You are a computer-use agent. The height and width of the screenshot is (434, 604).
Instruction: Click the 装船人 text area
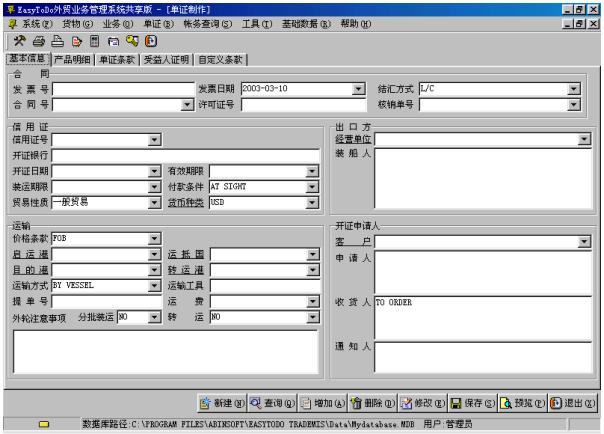point(483,179)
